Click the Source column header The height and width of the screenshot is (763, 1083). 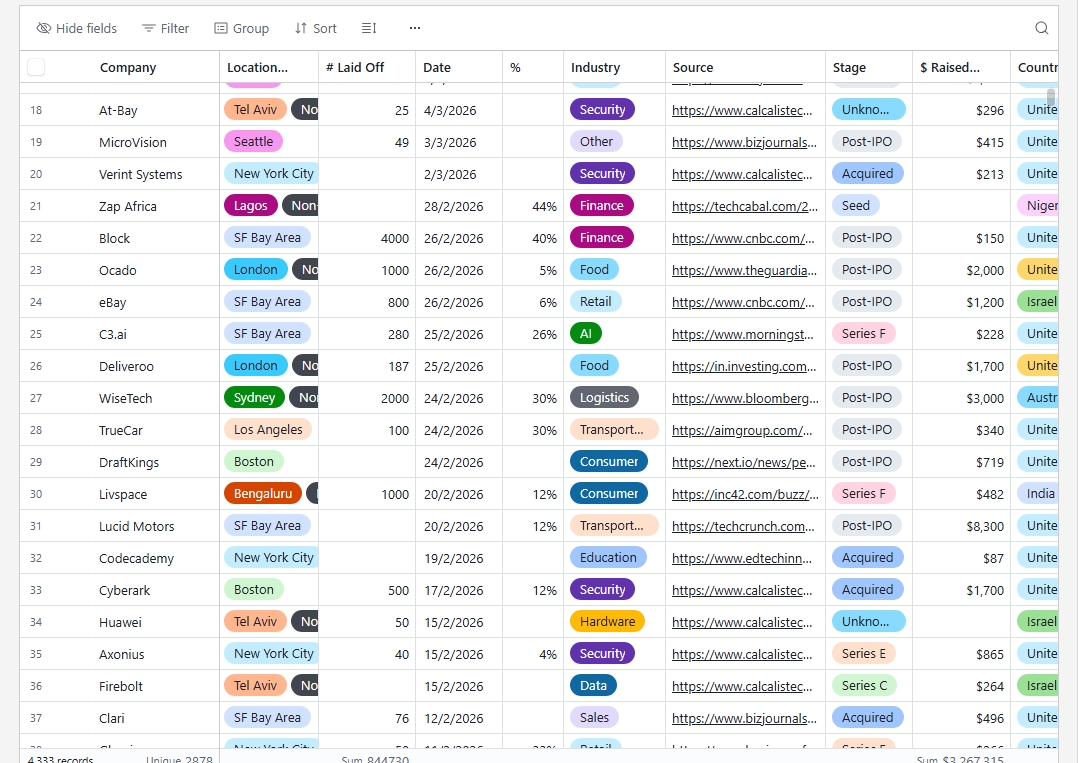(x=745, y=68)
